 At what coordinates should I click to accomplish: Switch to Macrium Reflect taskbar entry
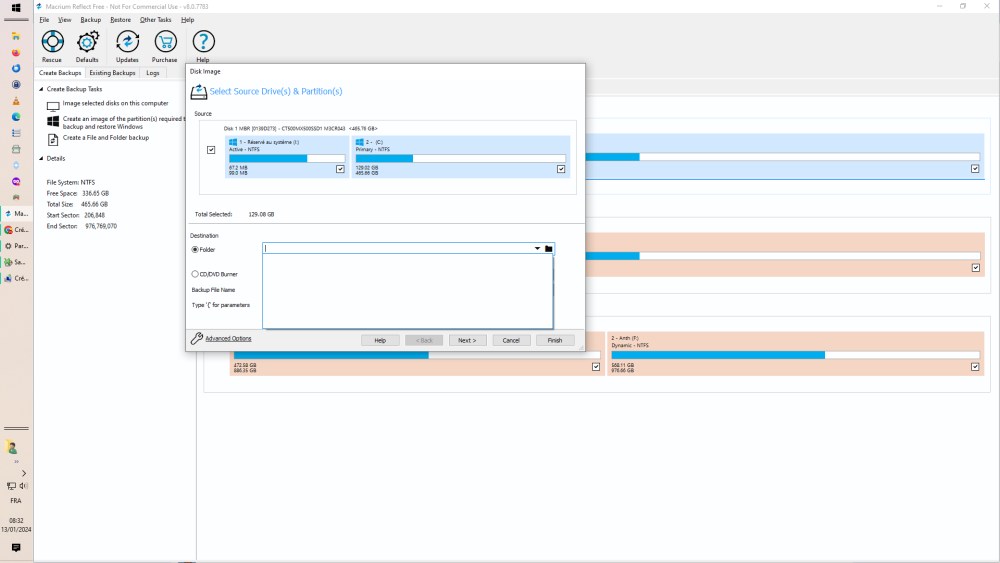click(x=17, y=214)
